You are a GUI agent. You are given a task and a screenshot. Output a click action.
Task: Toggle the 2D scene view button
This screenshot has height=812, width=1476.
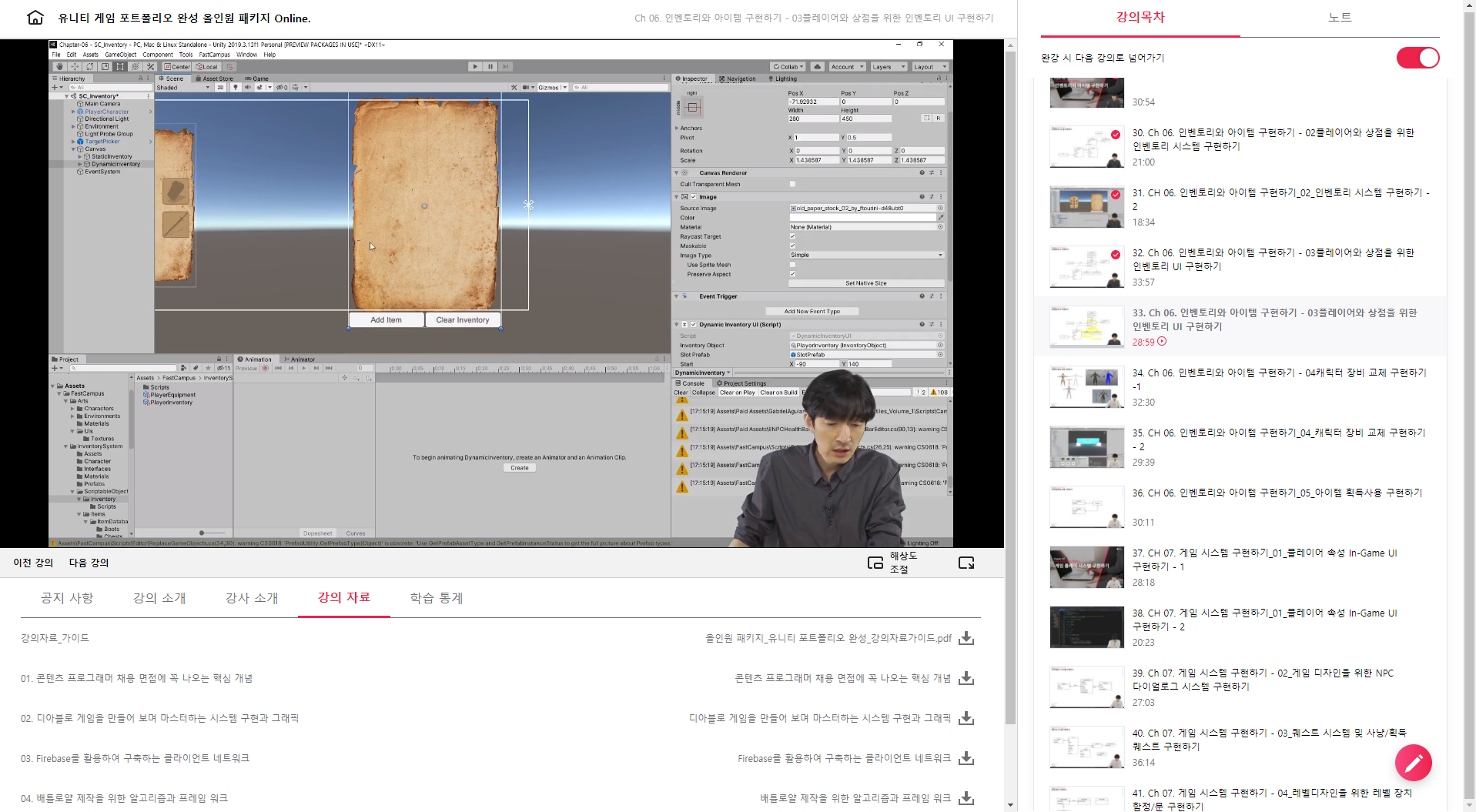tap(220, 88)
